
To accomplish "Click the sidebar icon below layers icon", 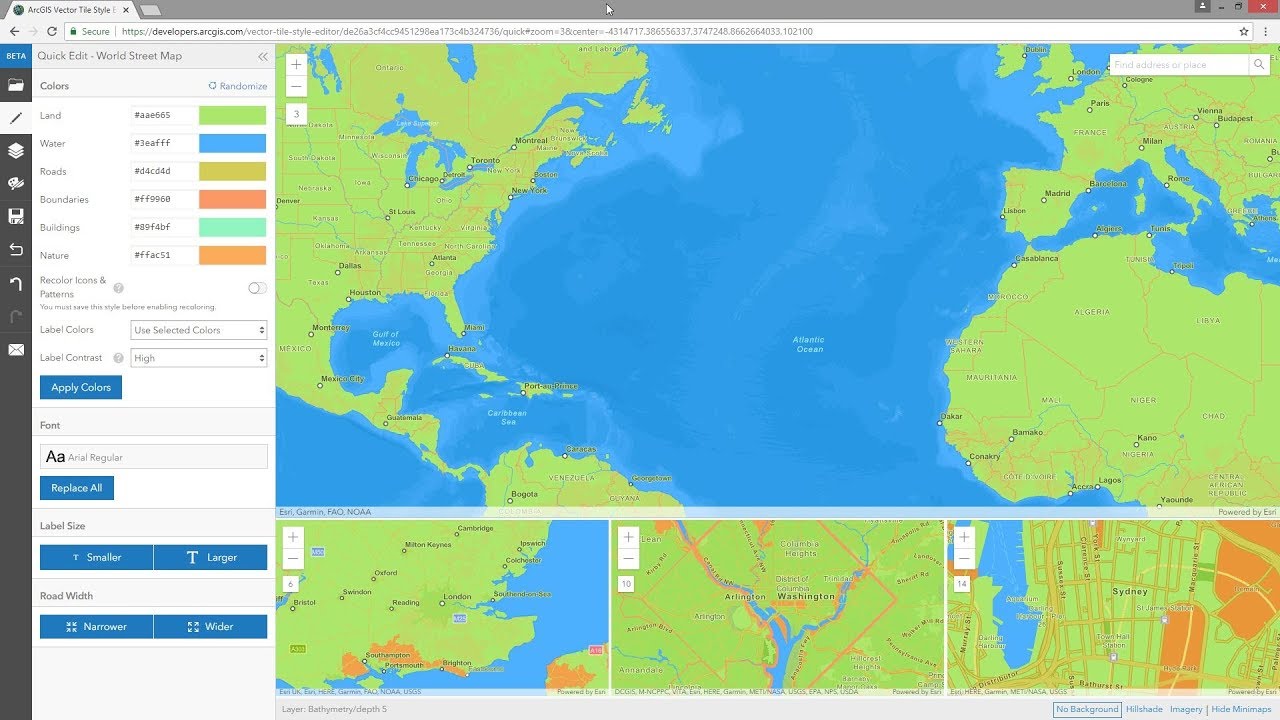I will tap(16, 183).
